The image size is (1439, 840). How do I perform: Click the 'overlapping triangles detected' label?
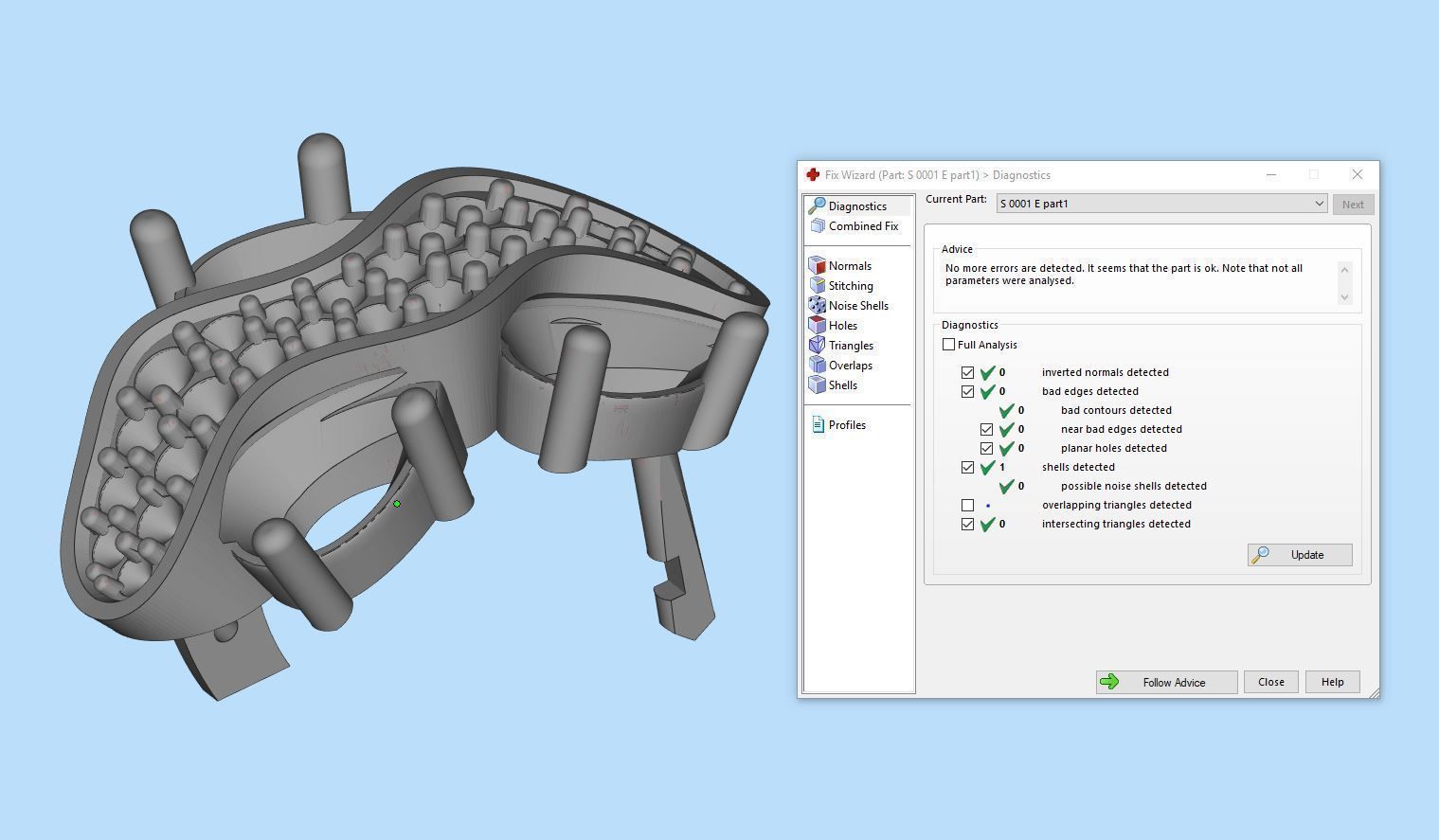1116,505
